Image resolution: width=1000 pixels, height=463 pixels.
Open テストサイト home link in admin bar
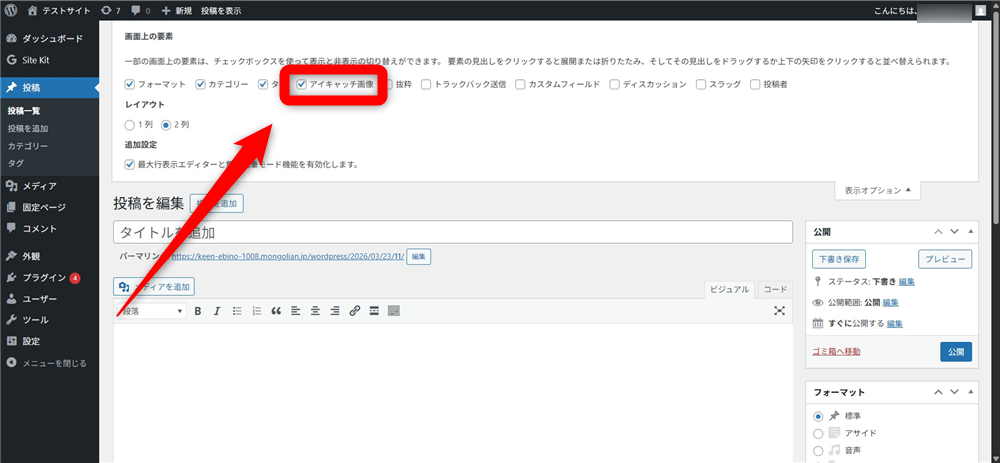point(60,10)
